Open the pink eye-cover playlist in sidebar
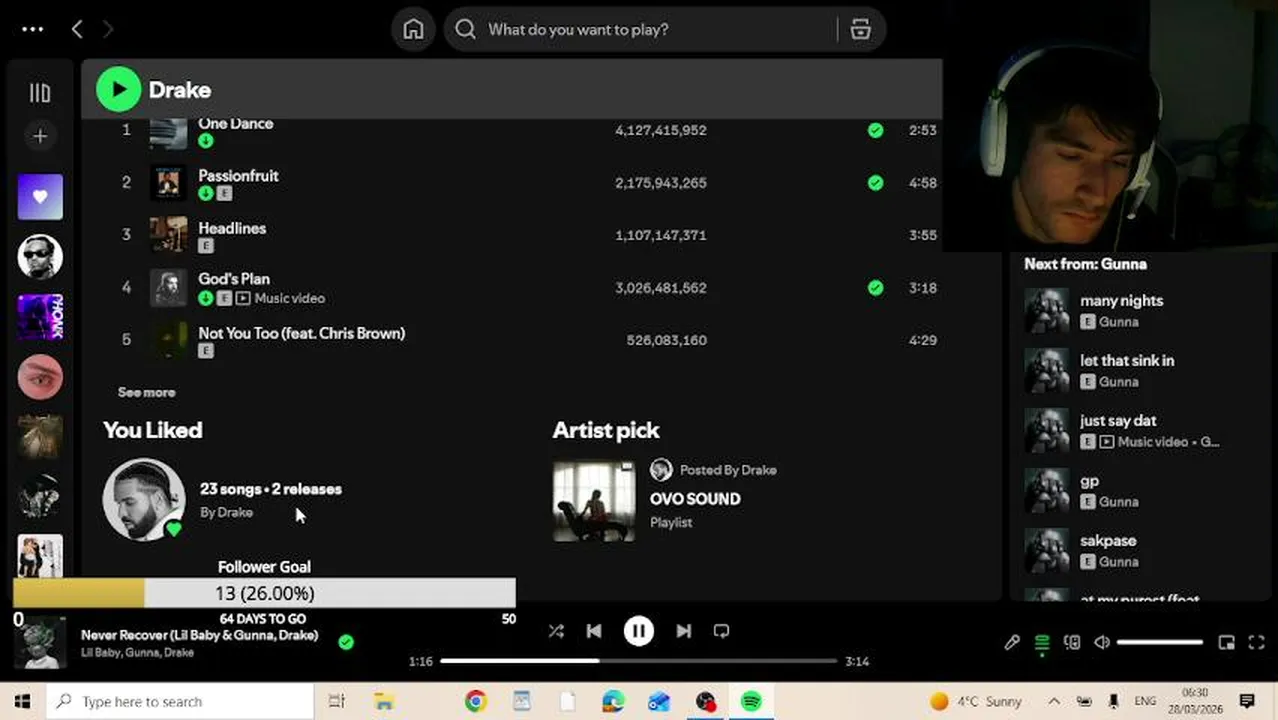Image resolution: width=1278 pixels, height=720 pixels. coord(40,377)
